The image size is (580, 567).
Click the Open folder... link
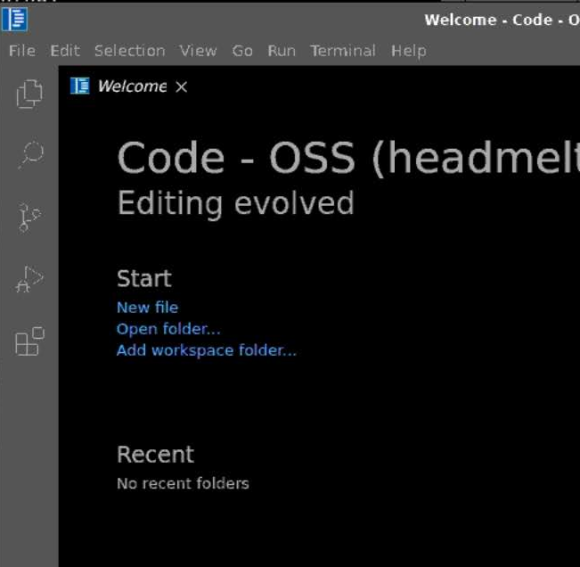click(x=168, y=329)
